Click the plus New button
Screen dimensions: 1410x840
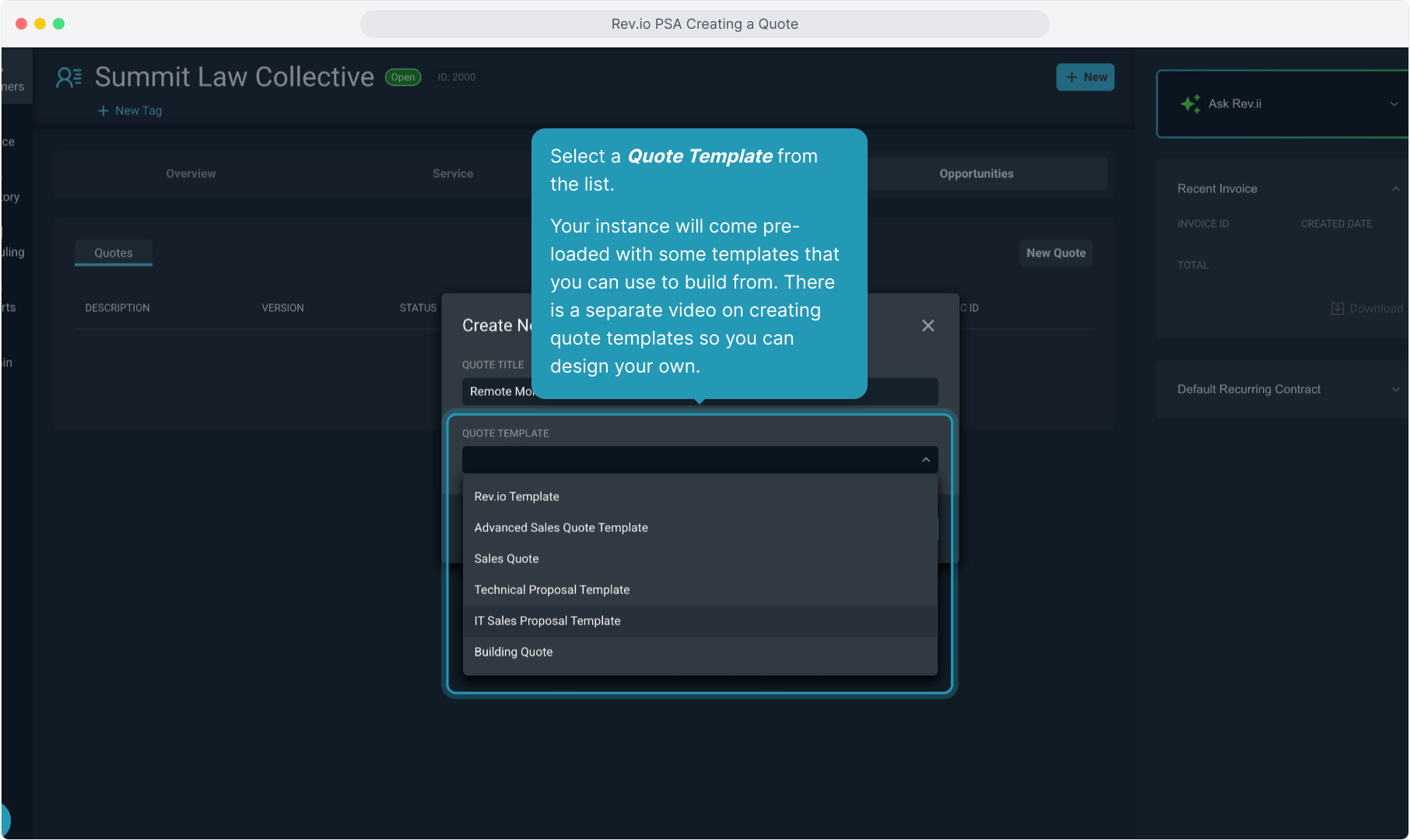click(1085, 77)
